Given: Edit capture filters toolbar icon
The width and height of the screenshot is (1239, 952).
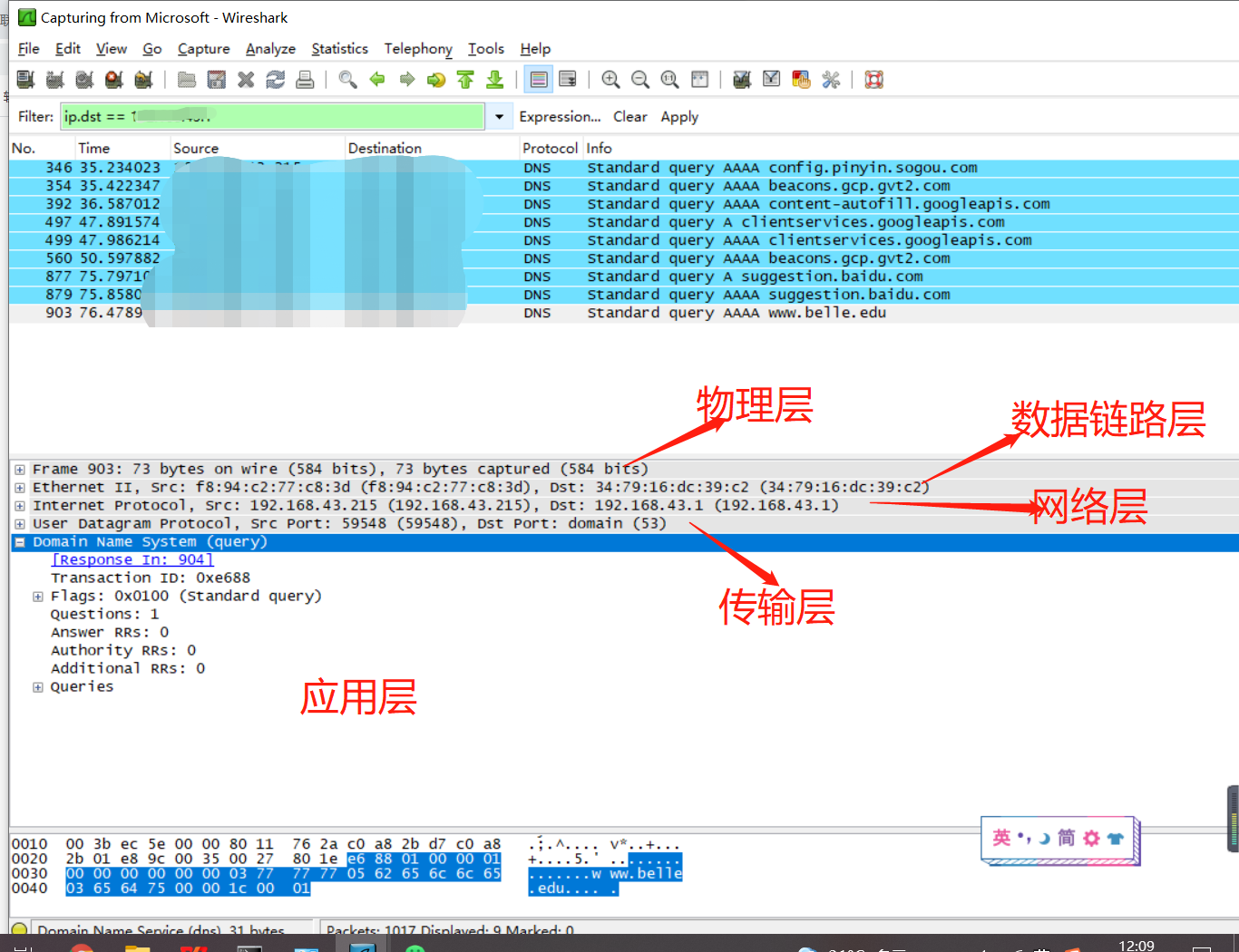Looking at the screenshot, I should [x=742, y=80].
